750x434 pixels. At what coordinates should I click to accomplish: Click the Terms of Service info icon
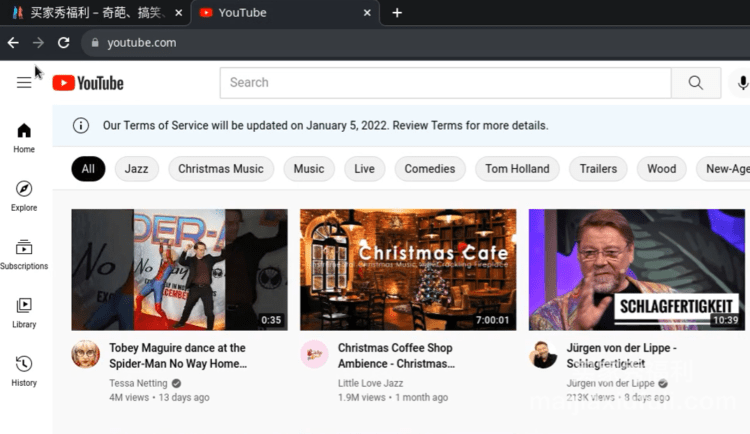coord(81,125)
